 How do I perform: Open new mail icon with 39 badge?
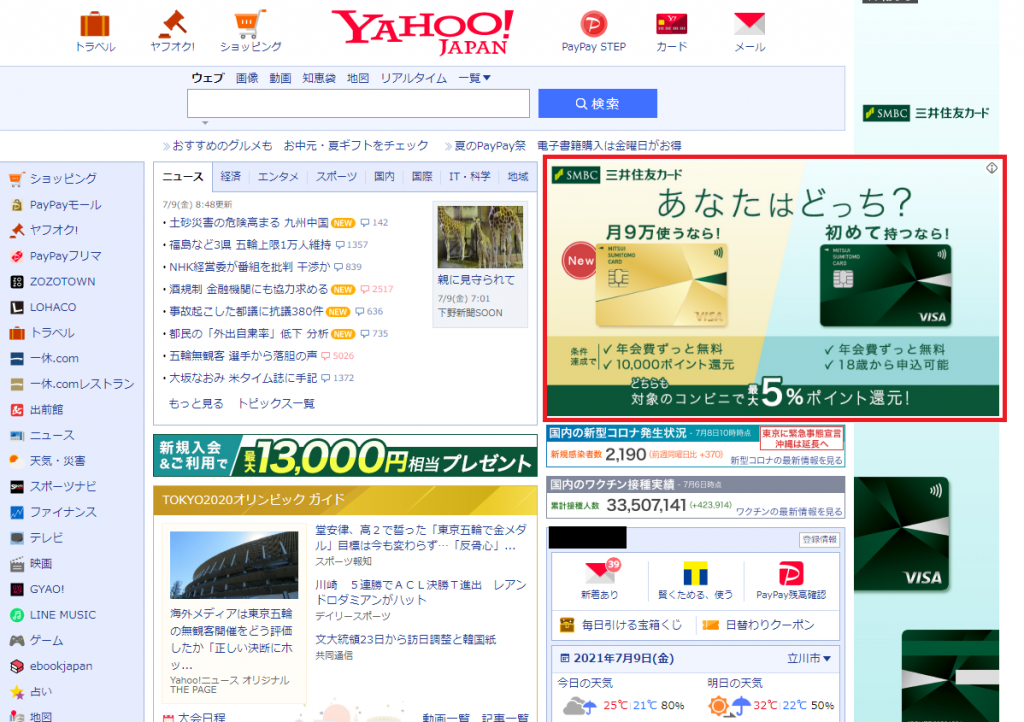tap(601, 572)
